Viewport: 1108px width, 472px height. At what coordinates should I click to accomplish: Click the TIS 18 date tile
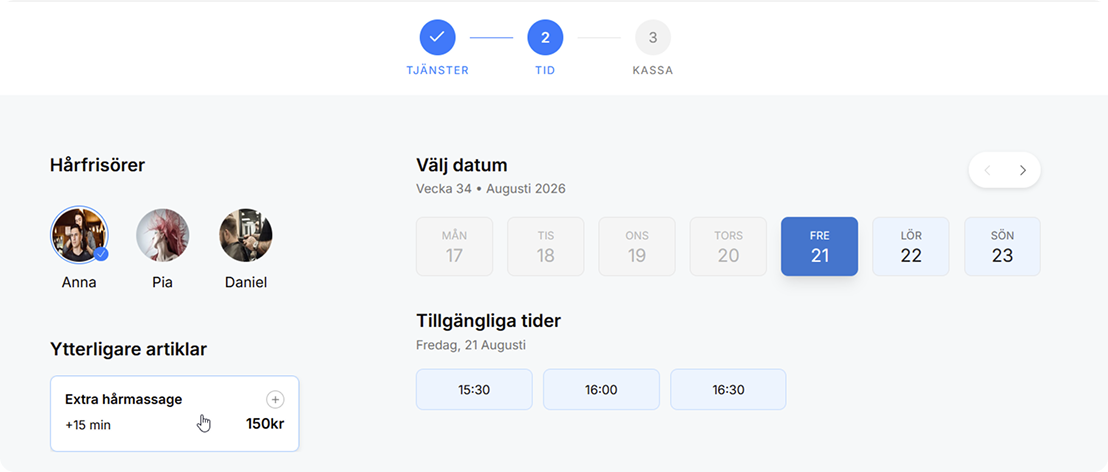point(546,247)
